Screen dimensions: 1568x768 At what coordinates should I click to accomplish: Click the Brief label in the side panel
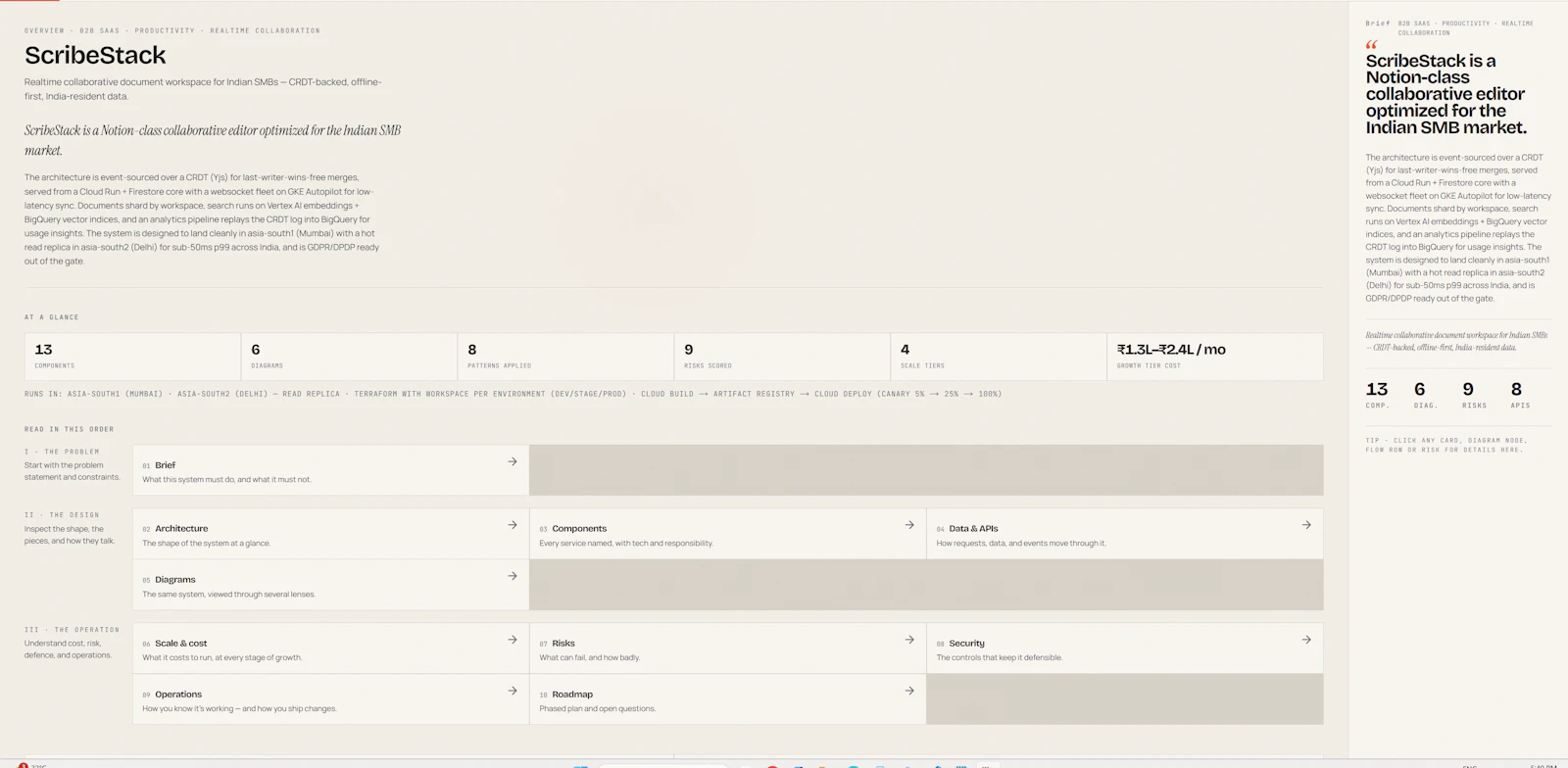coord(1377,24)
